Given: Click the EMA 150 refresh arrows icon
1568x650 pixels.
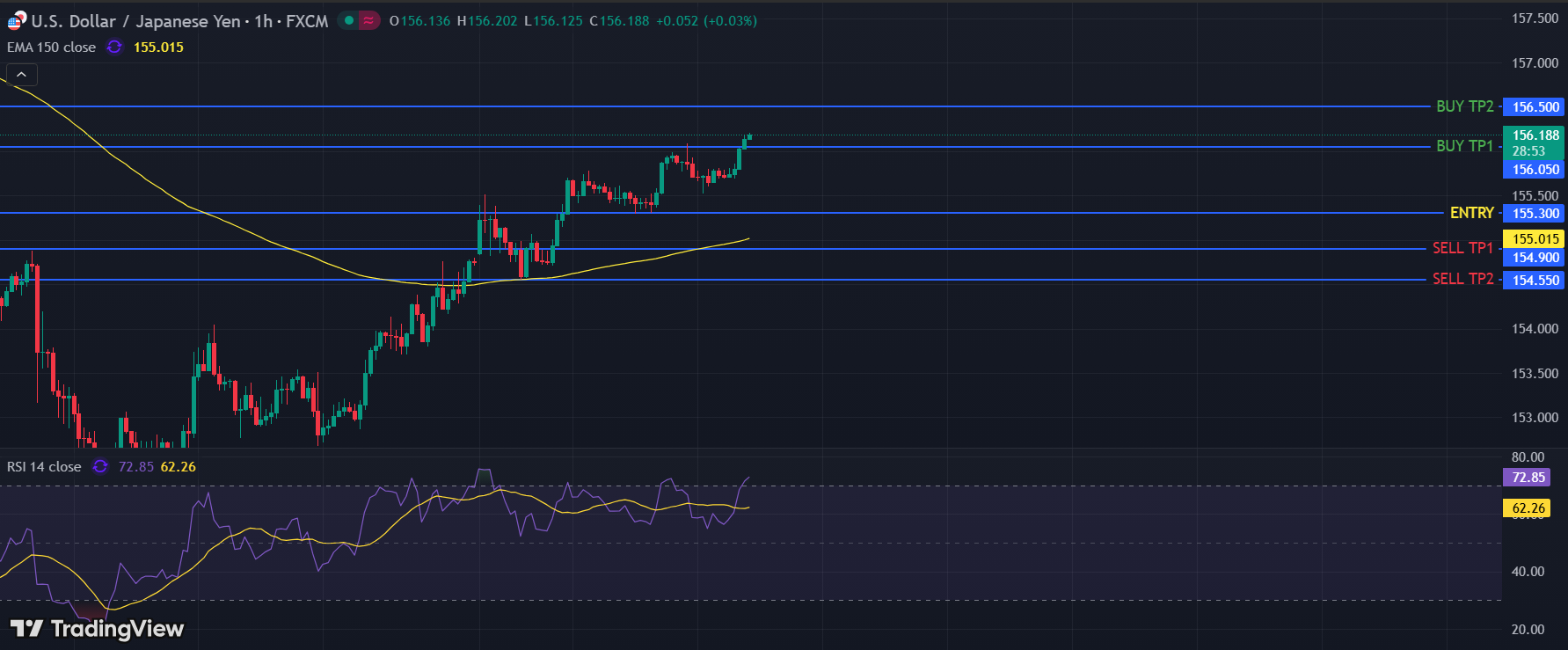Looking at the screenshot, I should [x=114, y=47].
